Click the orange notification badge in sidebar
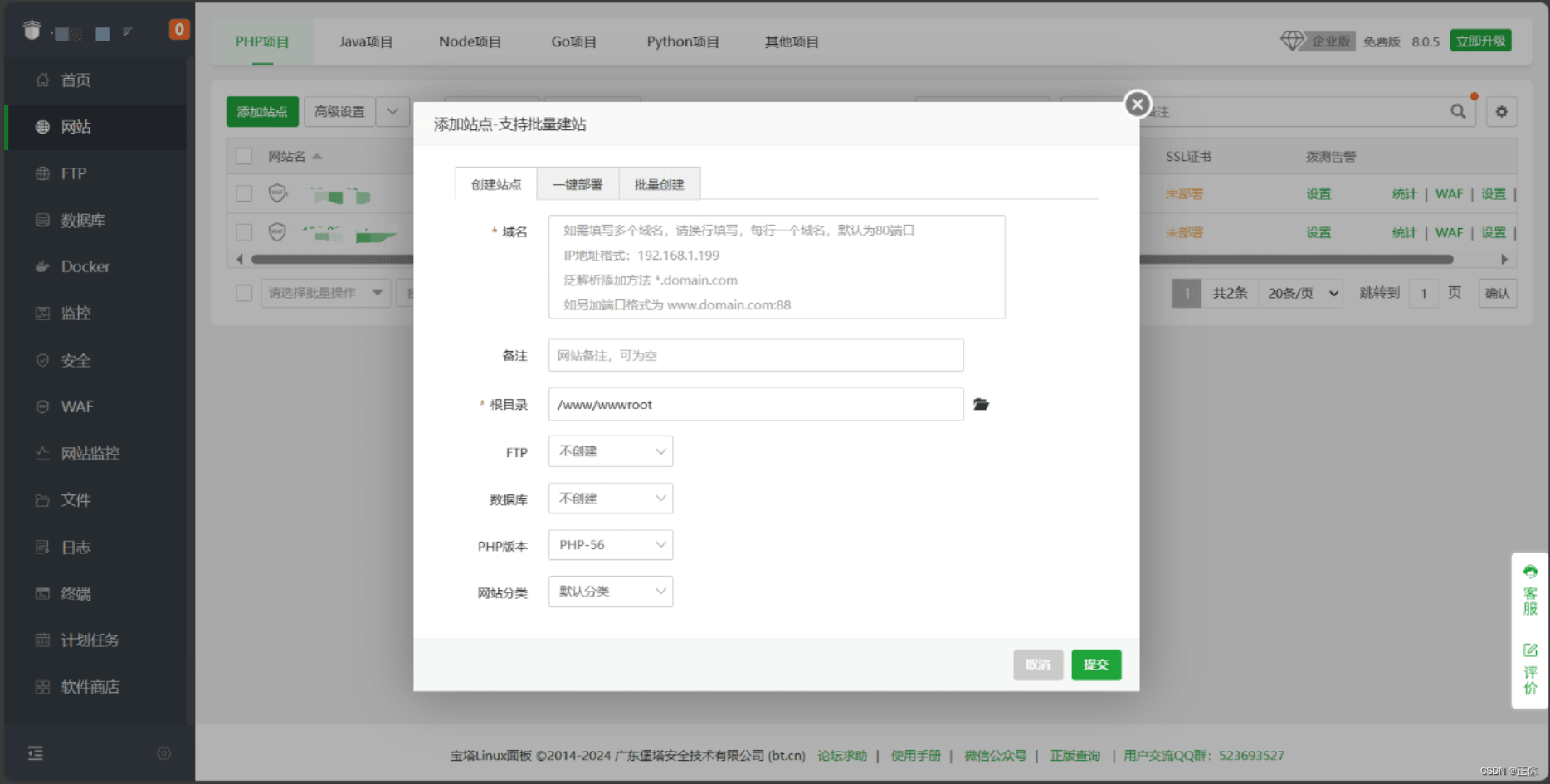 pyautogui.click(x=178, y=30)
